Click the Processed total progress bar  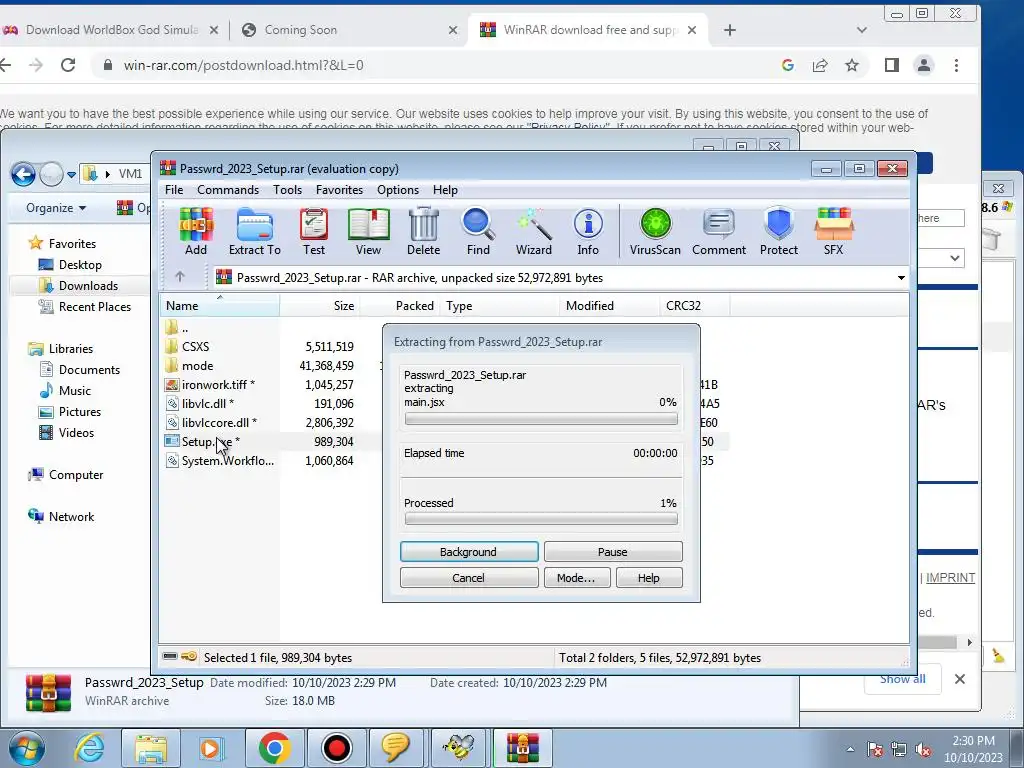tap(541, 520)
